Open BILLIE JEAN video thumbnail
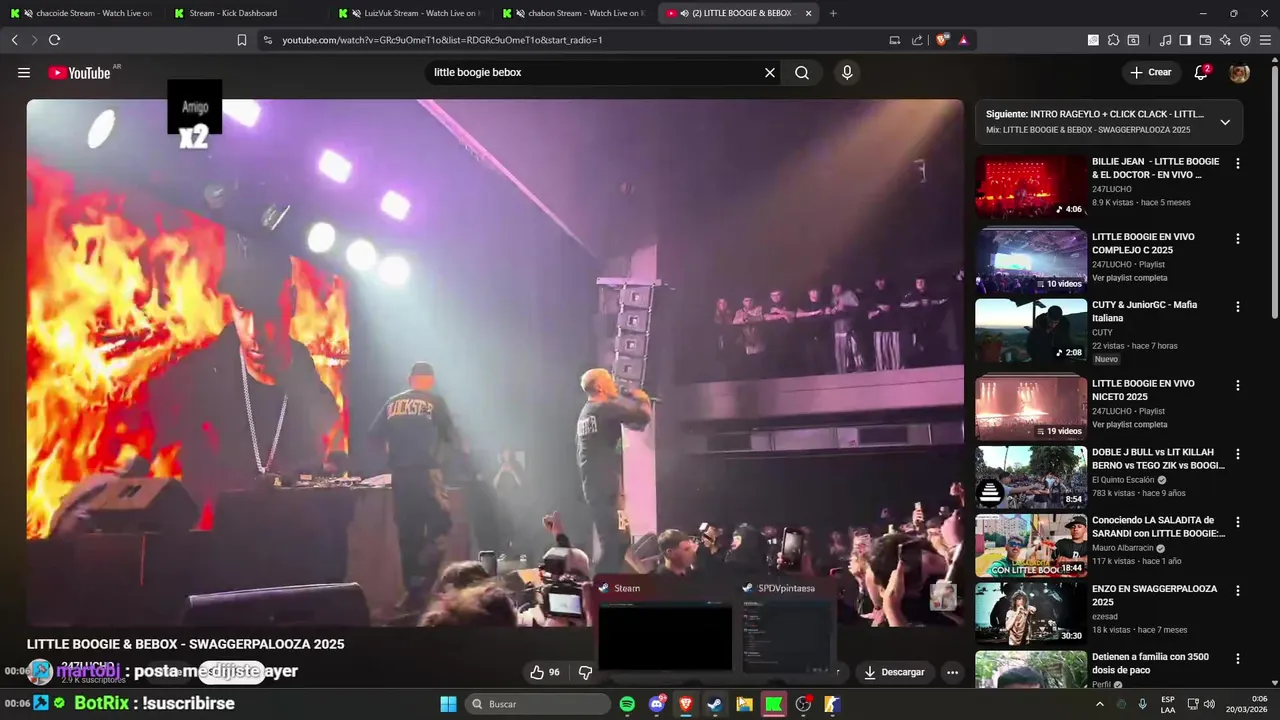The image size is (1280, 720). 1031,185
